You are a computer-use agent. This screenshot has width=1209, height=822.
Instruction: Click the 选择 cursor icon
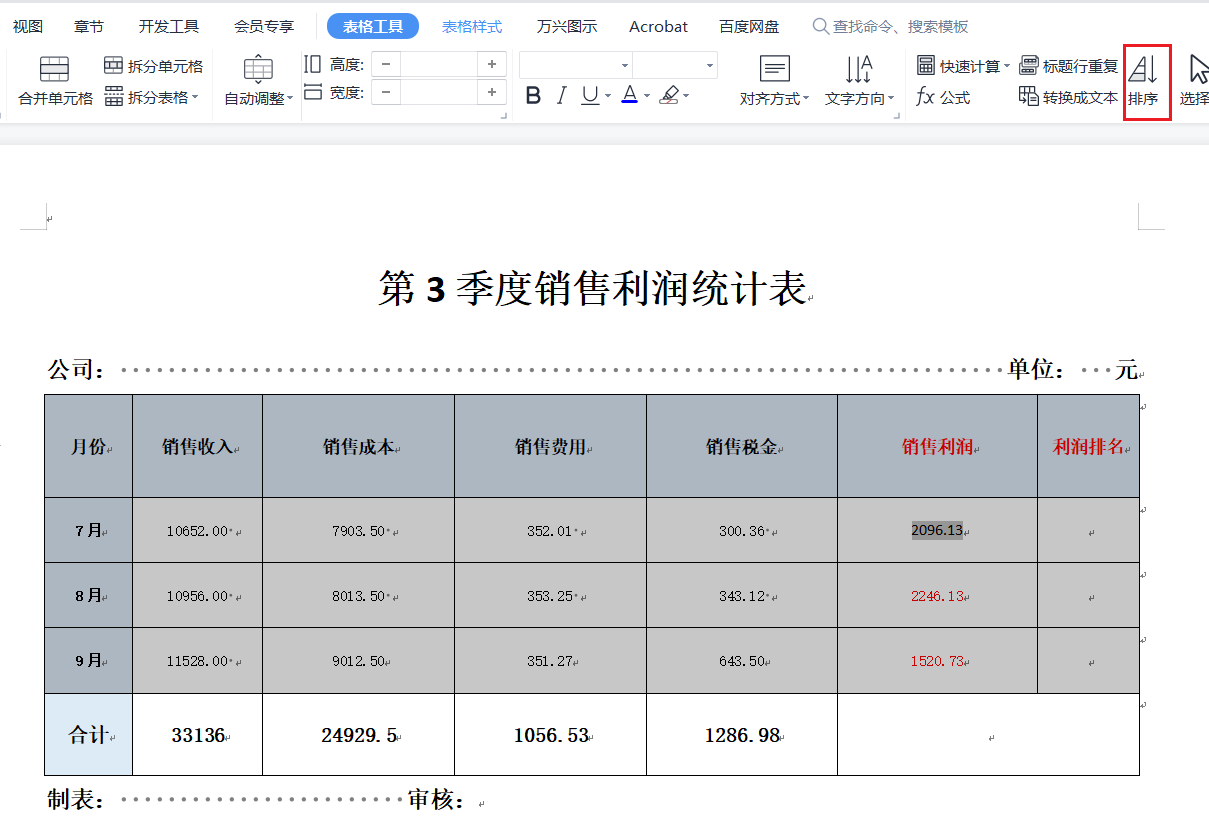point(1198,70)
